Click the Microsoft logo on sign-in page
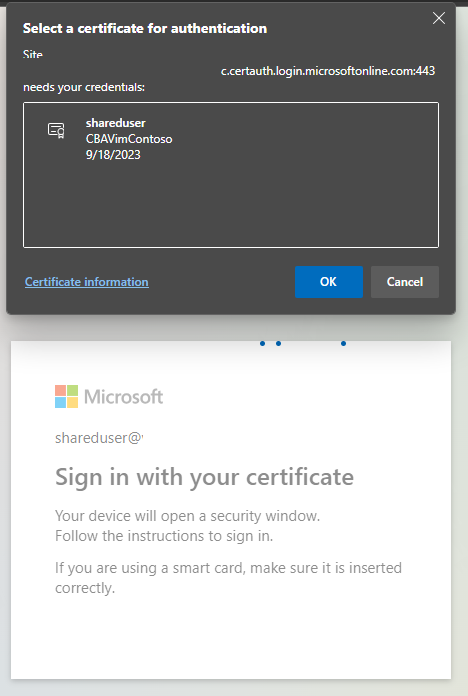The width and height of the screenshot is (468, 696). tap(109, 396)
